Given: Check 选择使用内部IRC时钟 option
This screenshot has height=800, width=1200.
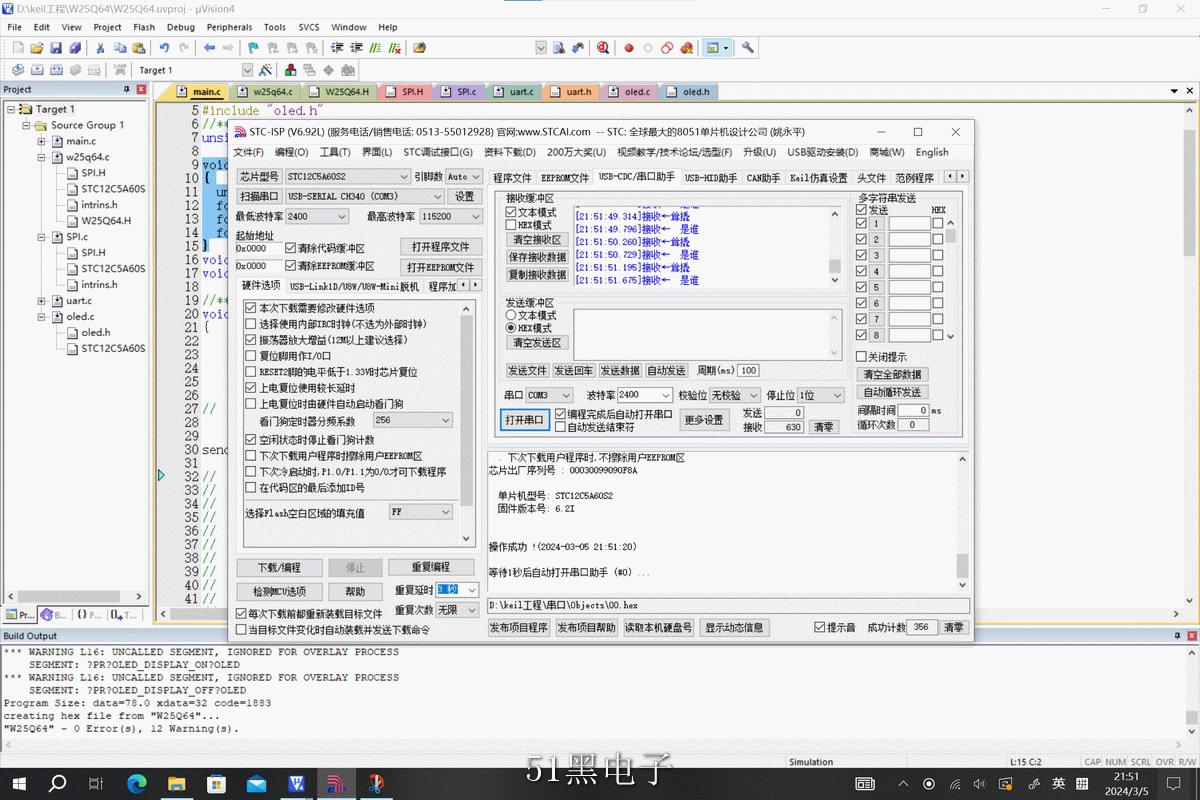Looking at the screenshot, I should (x=251, y=324).
